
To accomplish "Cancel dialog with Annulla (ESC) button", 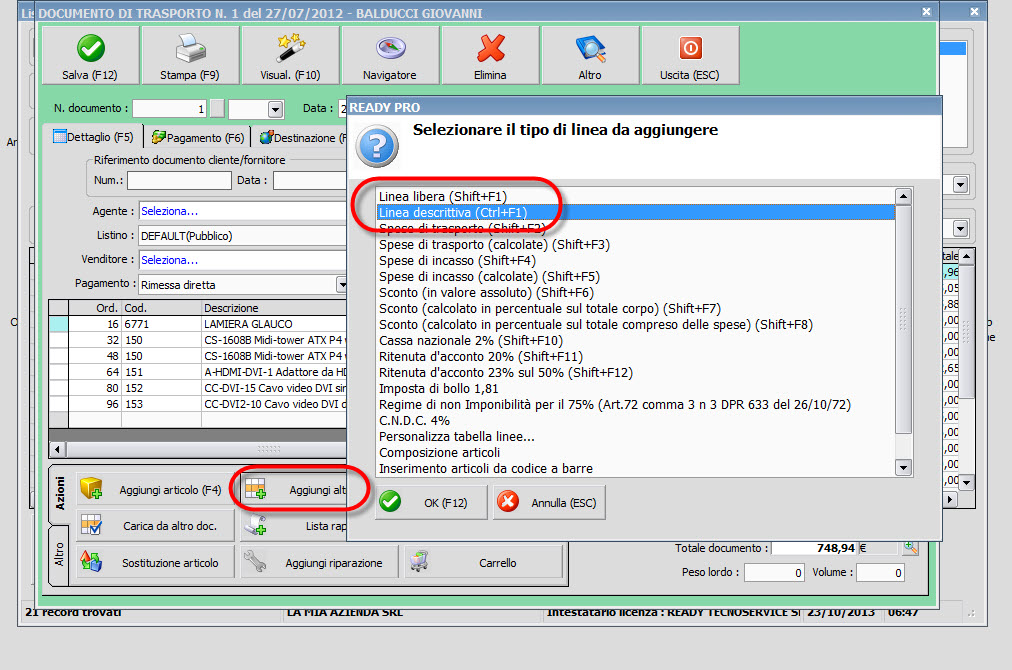I will coord(549,502).
